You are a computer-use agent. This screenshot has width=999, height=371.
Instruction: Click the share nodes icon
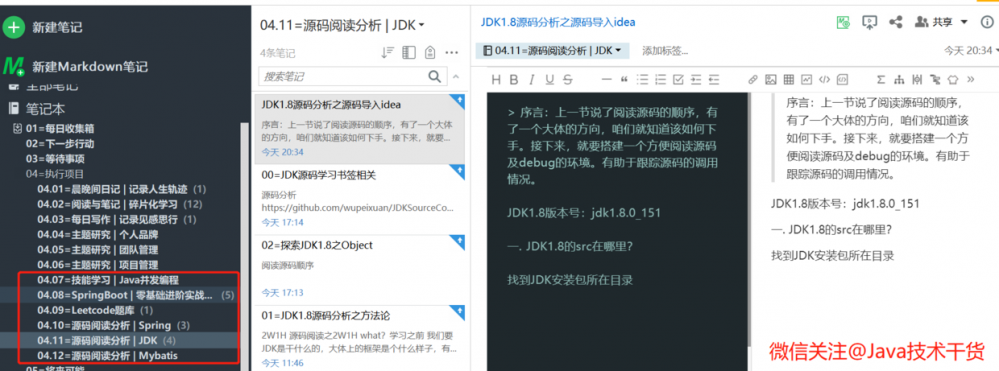click(x=896, y=22)
